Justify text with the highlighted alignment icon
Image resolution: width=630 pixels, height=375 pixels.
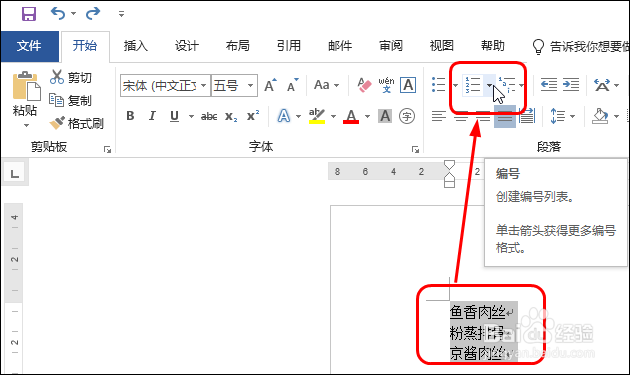click(505, 117)
